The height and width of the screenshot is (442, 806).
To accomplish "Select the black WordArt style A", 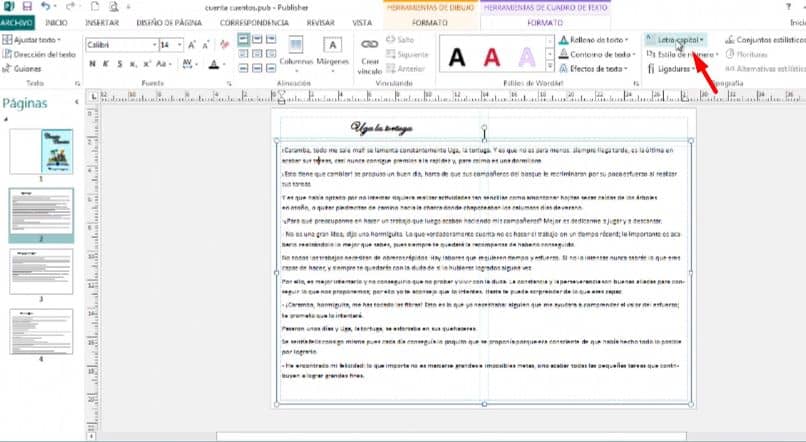I will pos(455,58).
